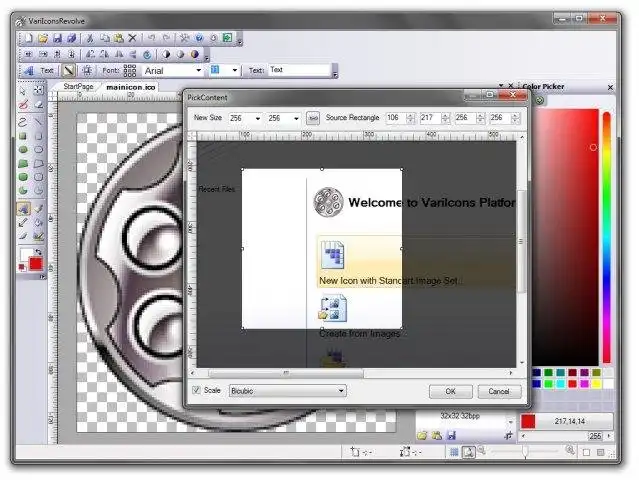Click the folder open icon below image list
This screenshot has width=639, height=480.
tap(422, 435)
